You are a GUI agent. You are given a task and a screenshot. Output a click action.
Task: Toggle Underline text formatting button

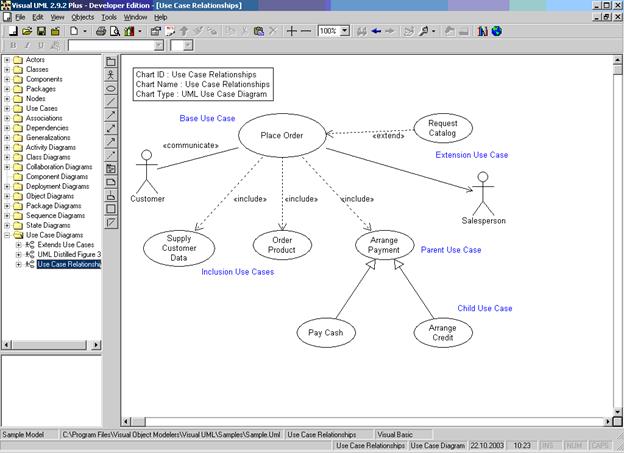40,46
